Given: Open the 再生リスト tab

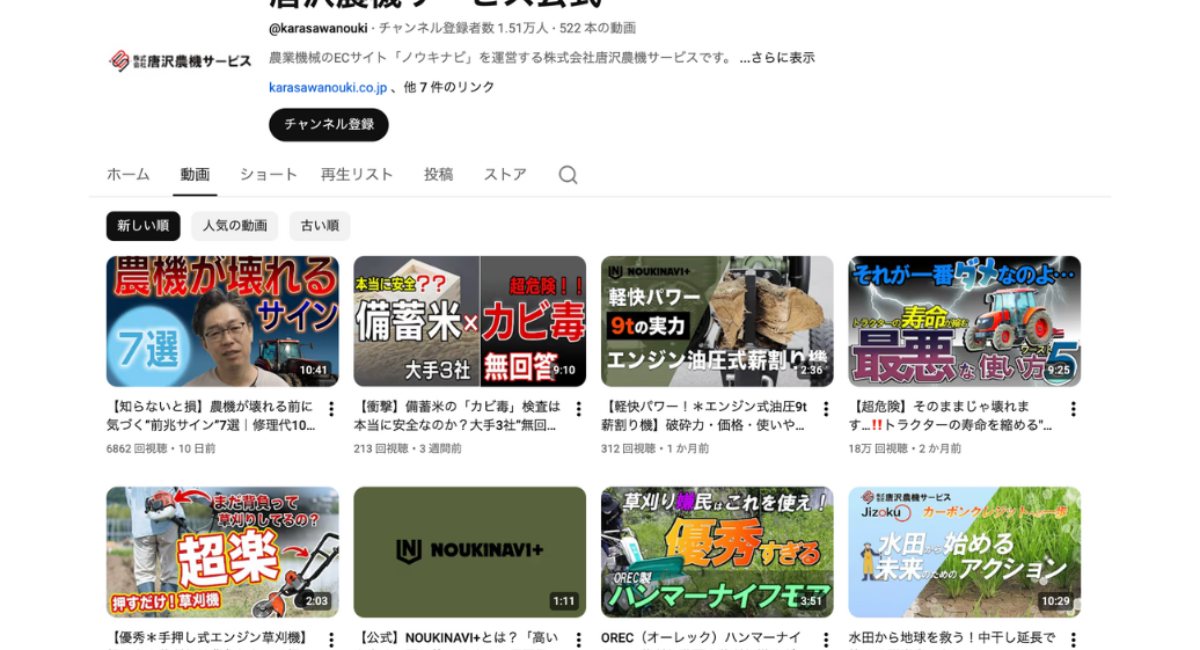Looking at the screenshot, I should click(357, 174).
